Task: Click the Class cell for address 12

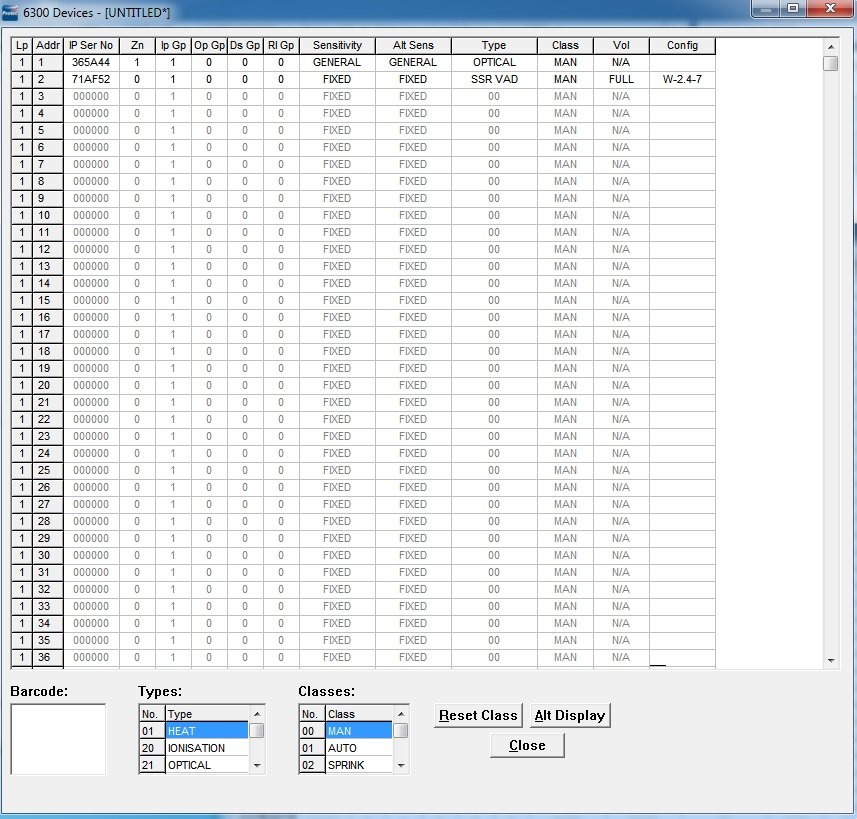Action: [x=565, y=249]
